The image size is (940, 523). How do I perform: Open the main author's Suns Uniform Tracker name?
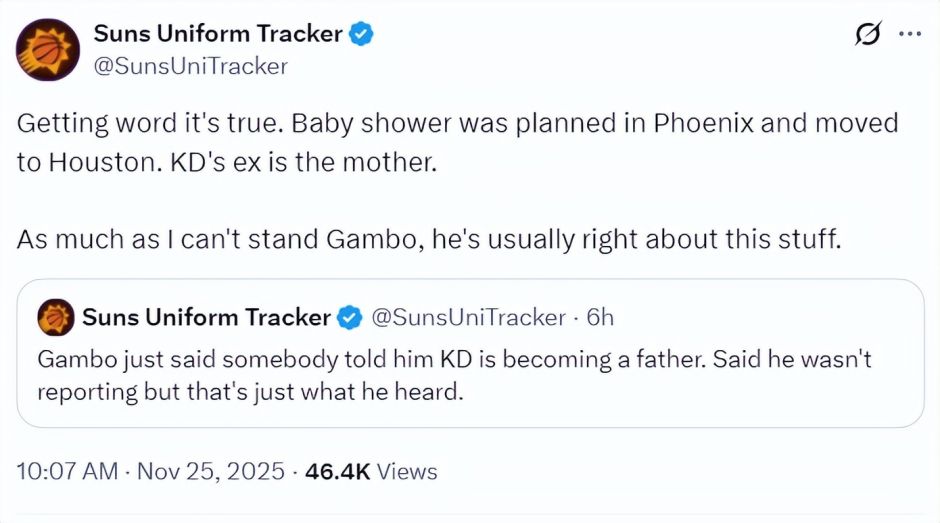217,34
